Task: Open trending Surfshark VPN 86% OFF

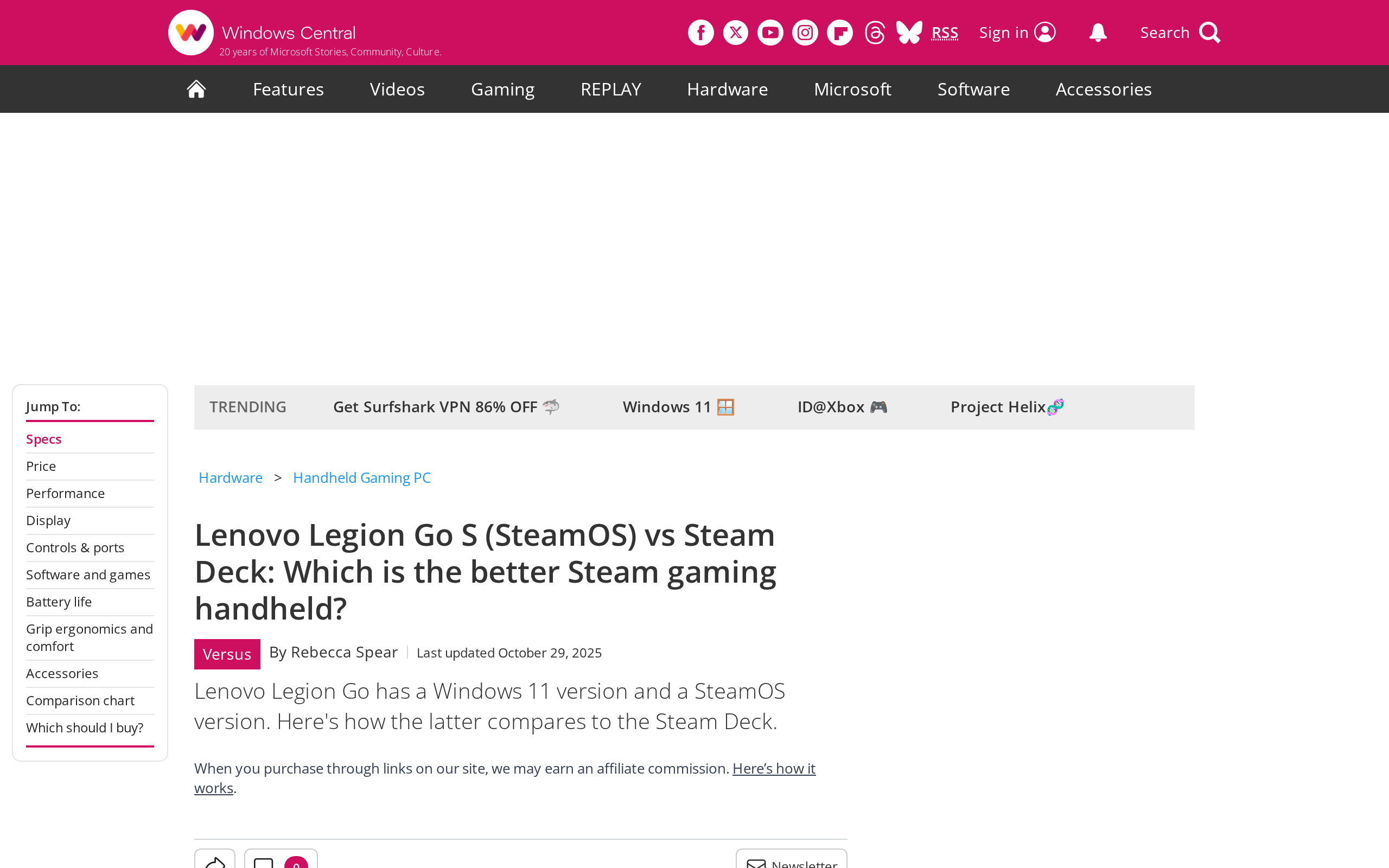Action: pos(446,407)
